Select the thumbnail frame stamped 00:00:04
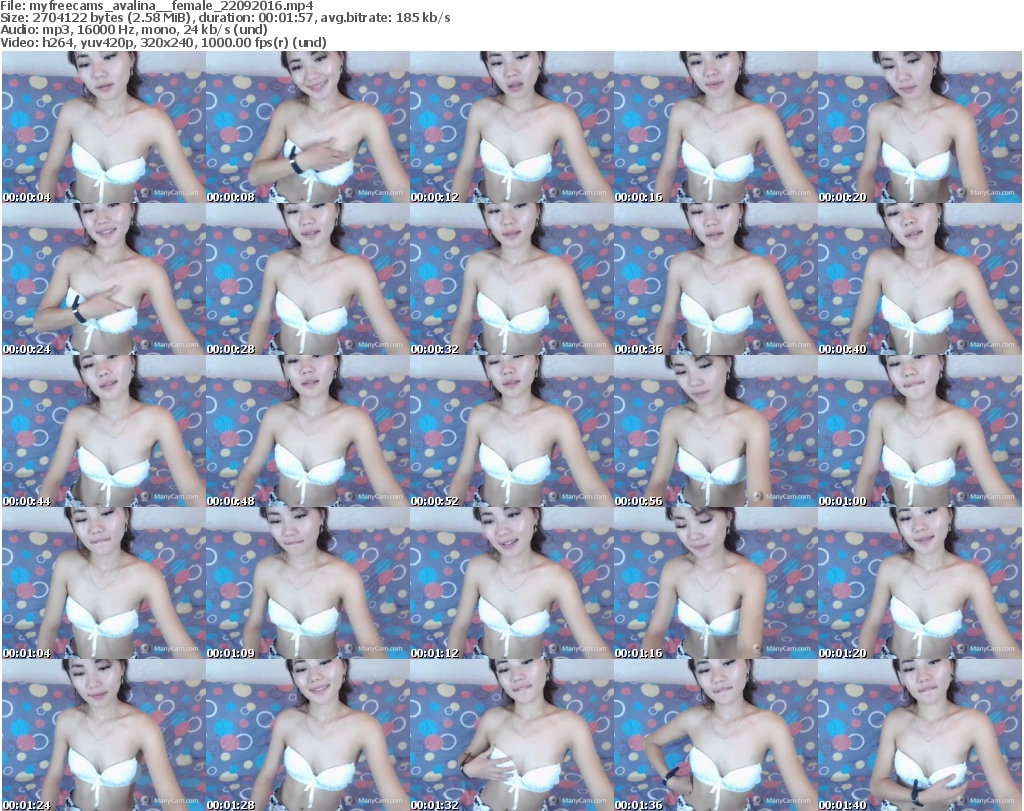This screenshot has height=811, width=1024. tap(104, 127)
